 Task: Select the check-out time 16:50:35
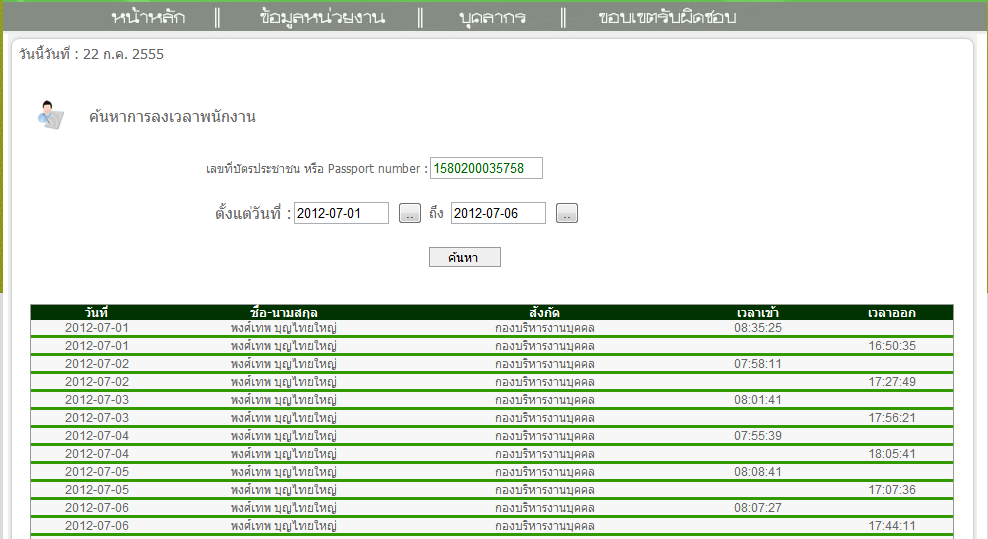tap(892, 345)
